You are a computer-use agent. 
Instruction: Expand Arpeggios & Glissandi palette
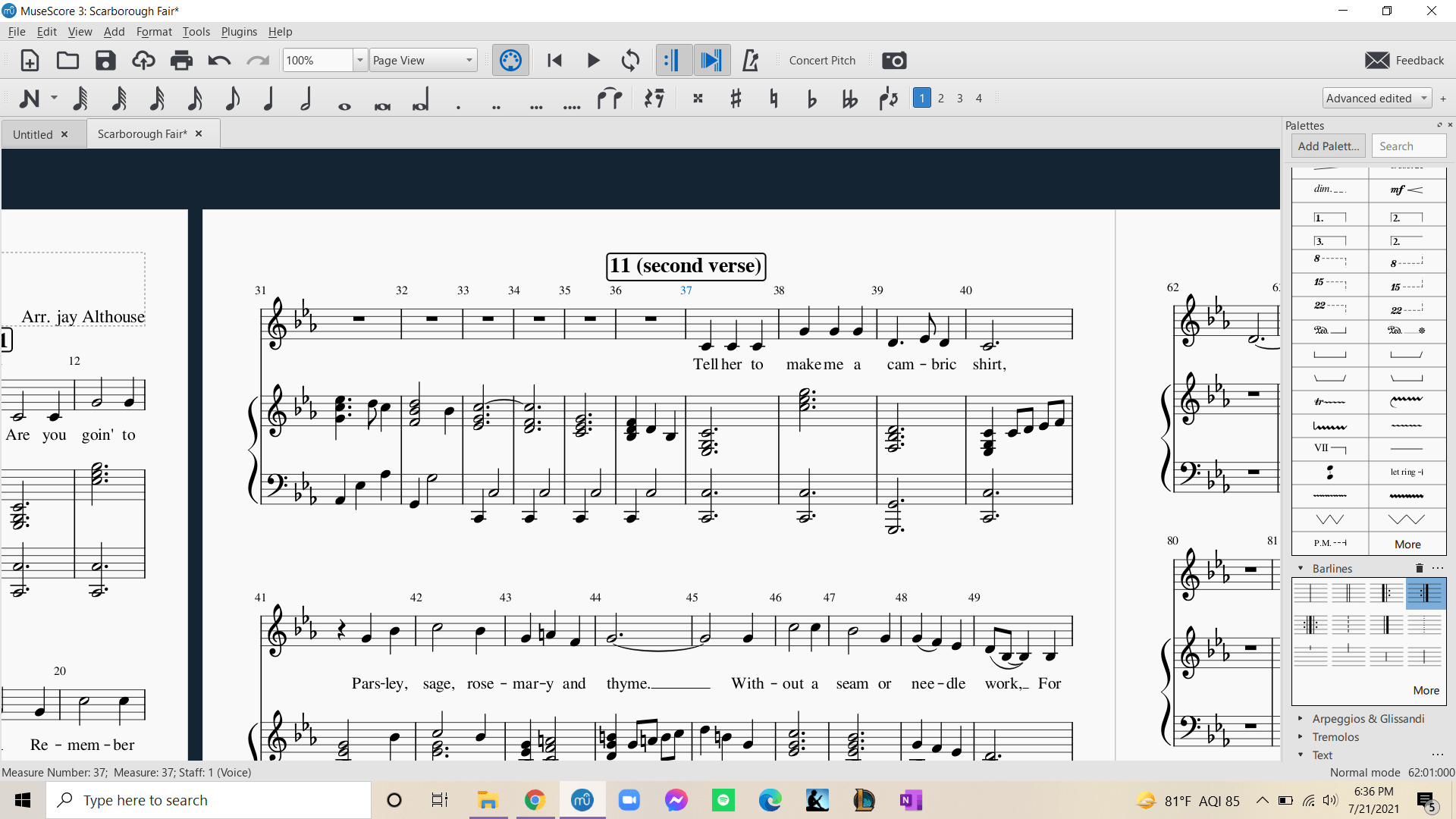[x=1301, y=719]
